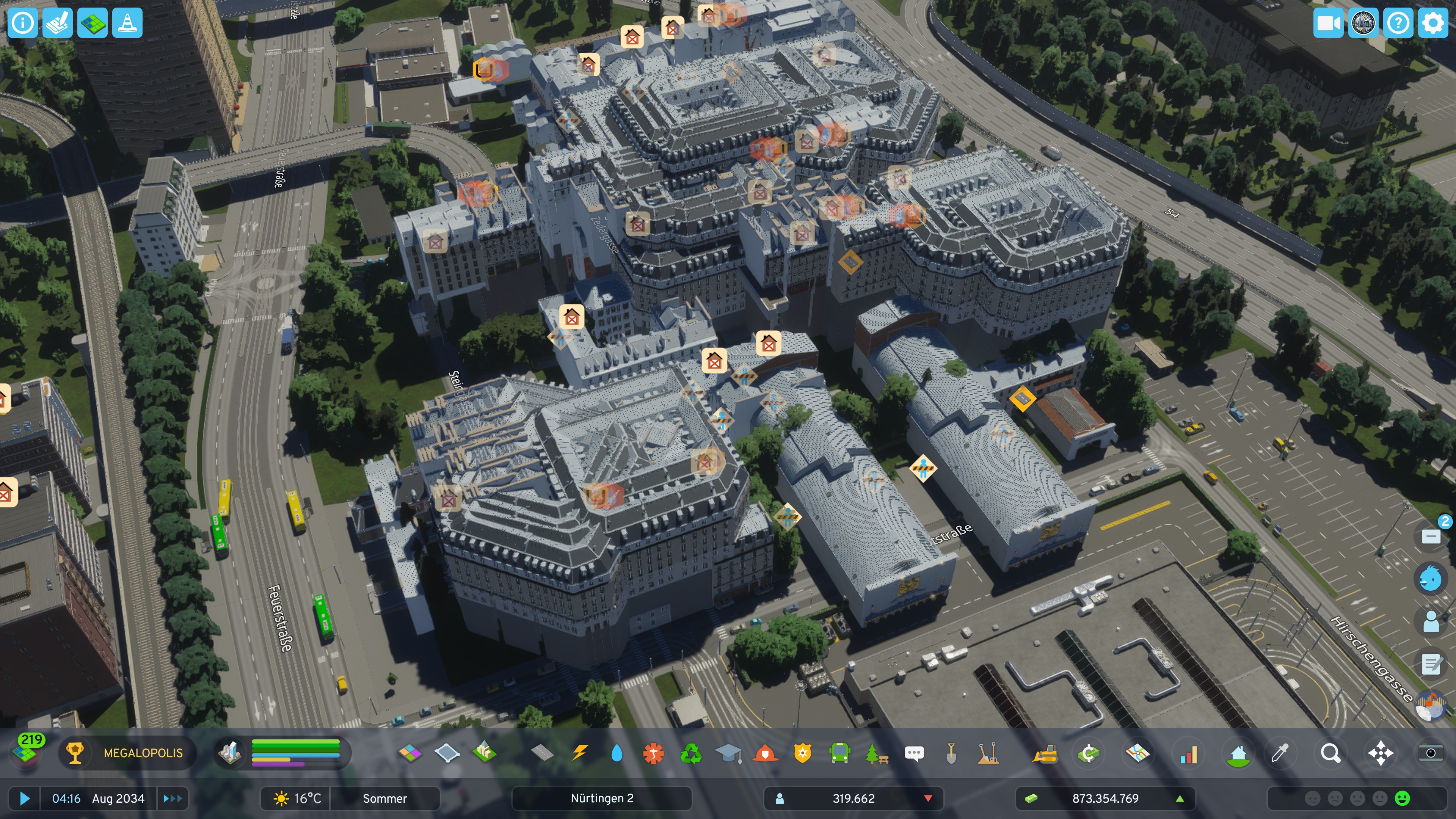Open the population 319.662 panel

coord(854,798)
